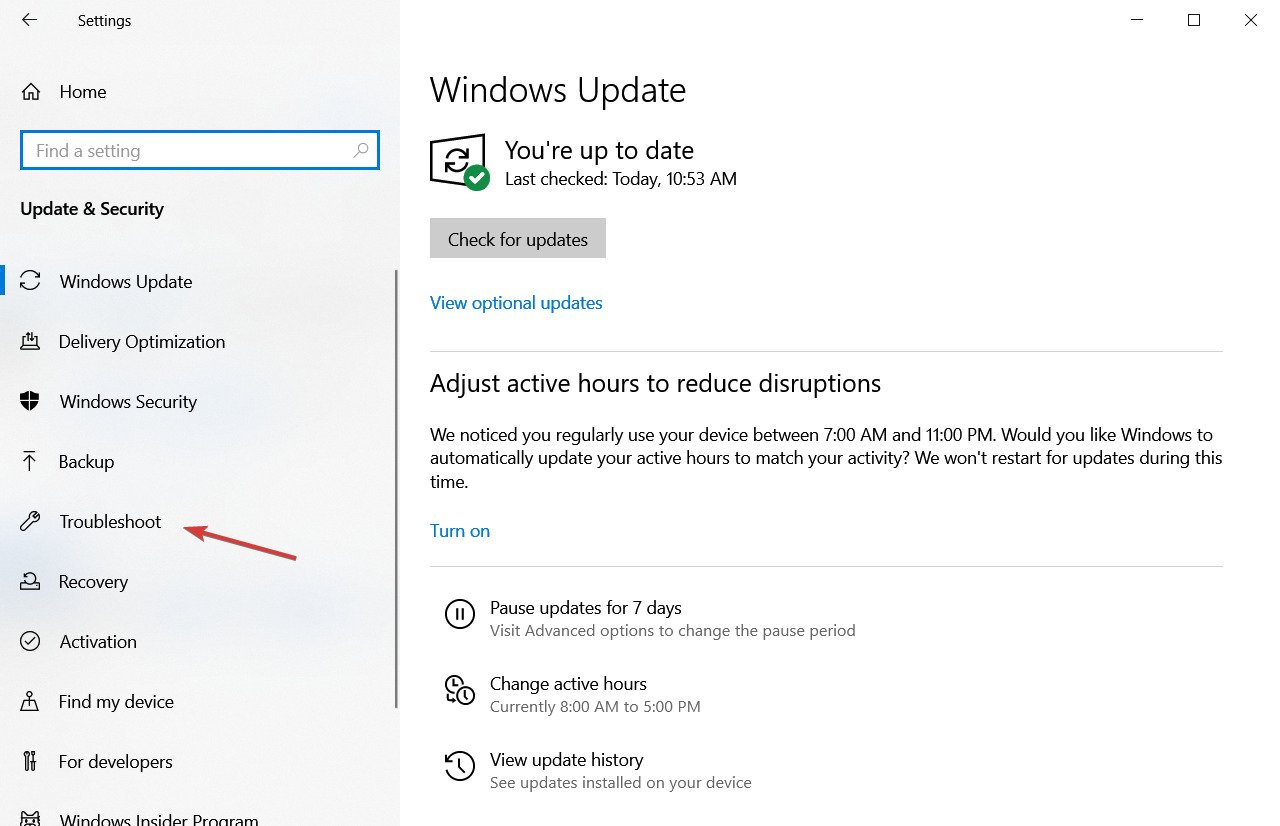Click 'See updates installed on your device' text
This screenshot has height=826, width=1280.
coord(621,782)
